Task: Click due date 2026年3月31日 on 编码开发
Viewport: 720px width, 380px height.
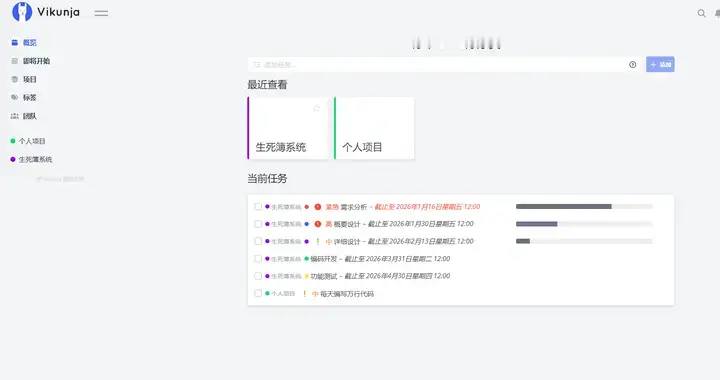Action: tap(397, 259)
